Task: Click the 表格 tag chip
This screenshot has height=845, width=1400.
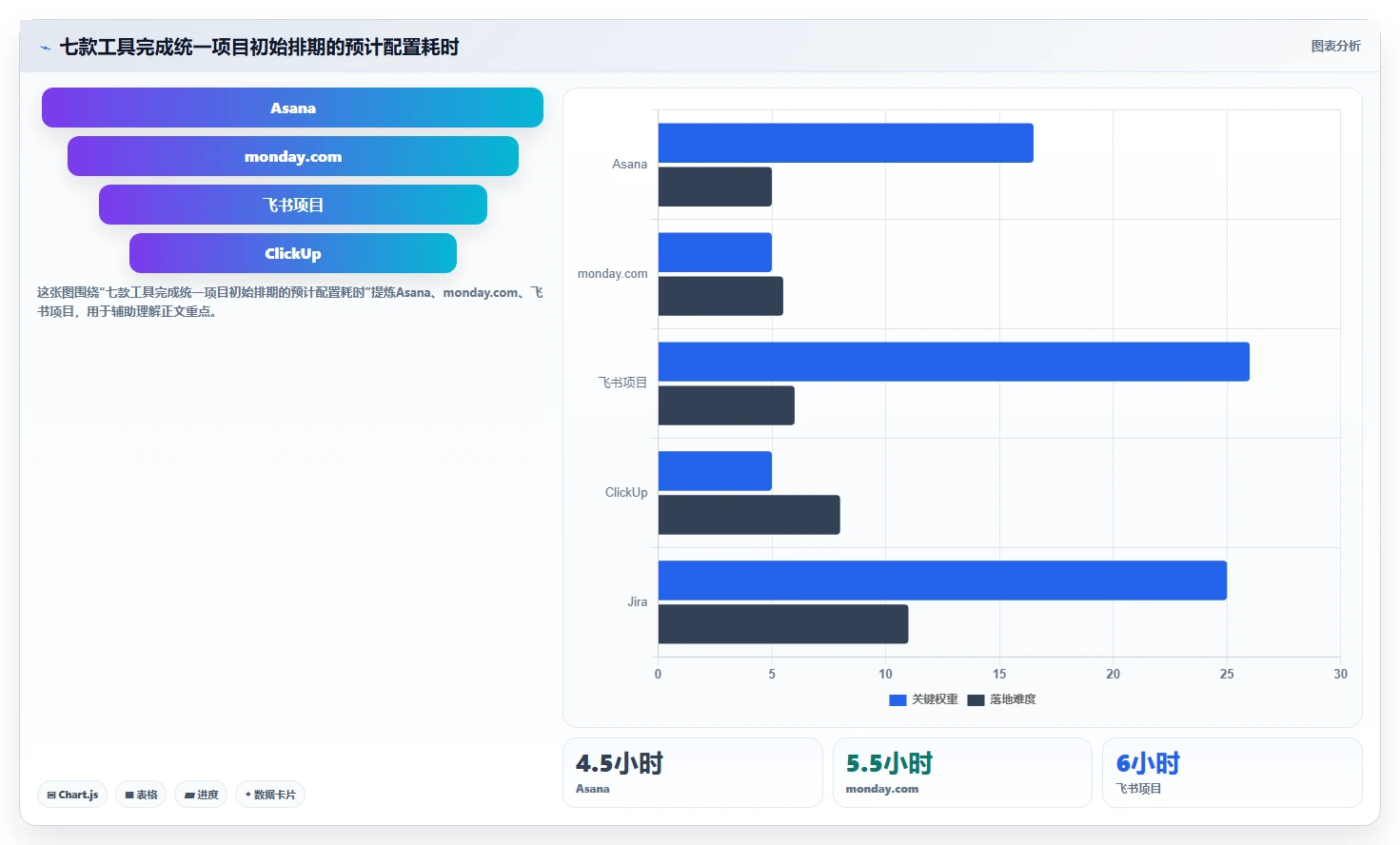Action: pos(141,795)
